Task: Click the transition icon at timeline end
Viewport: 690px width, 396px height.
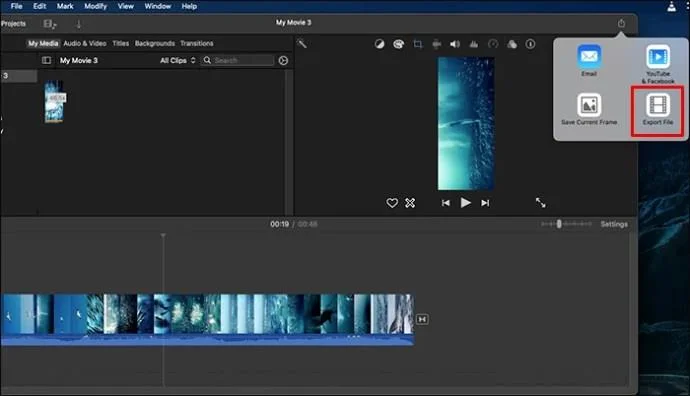Action: 422,319
